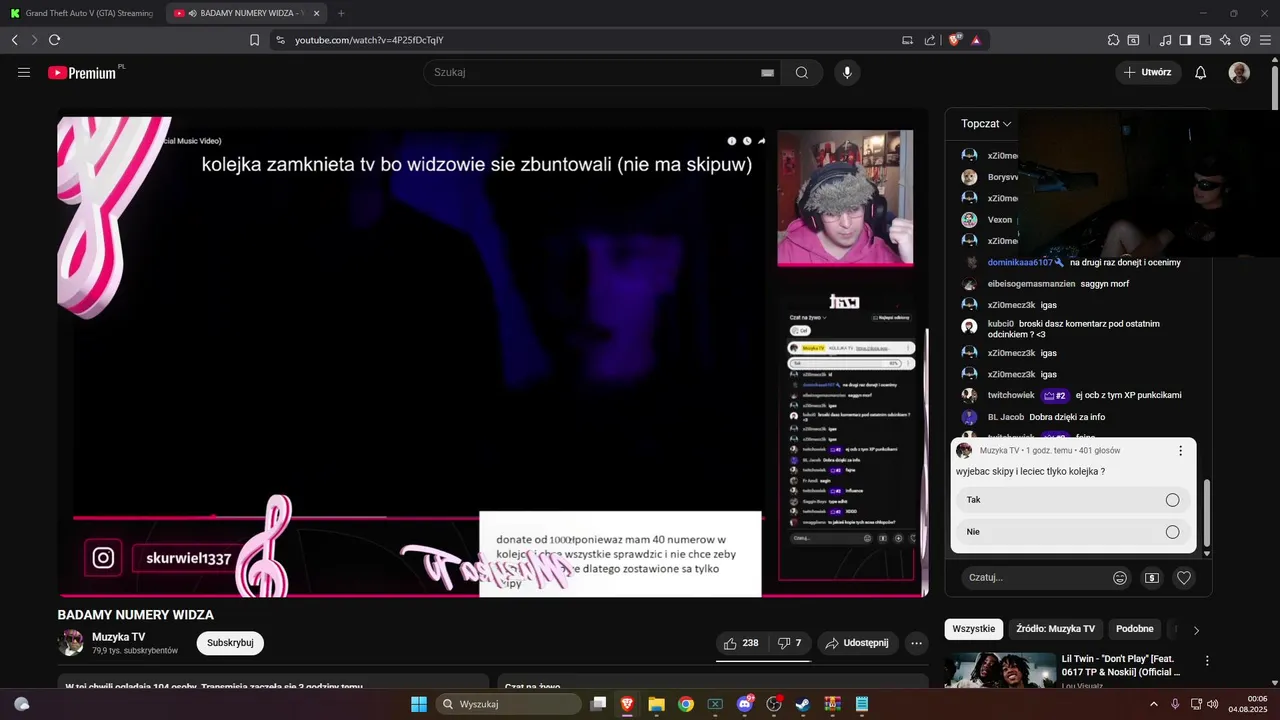Send a heart reaction in chat
Viewport: 1280px width, 720px height.
(x=1184, y=577)
